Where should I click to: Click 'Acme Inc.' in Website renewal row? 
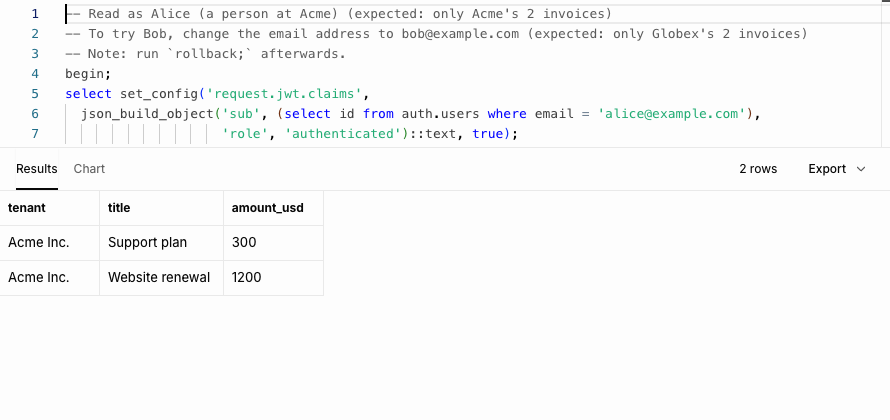[50, 278]
